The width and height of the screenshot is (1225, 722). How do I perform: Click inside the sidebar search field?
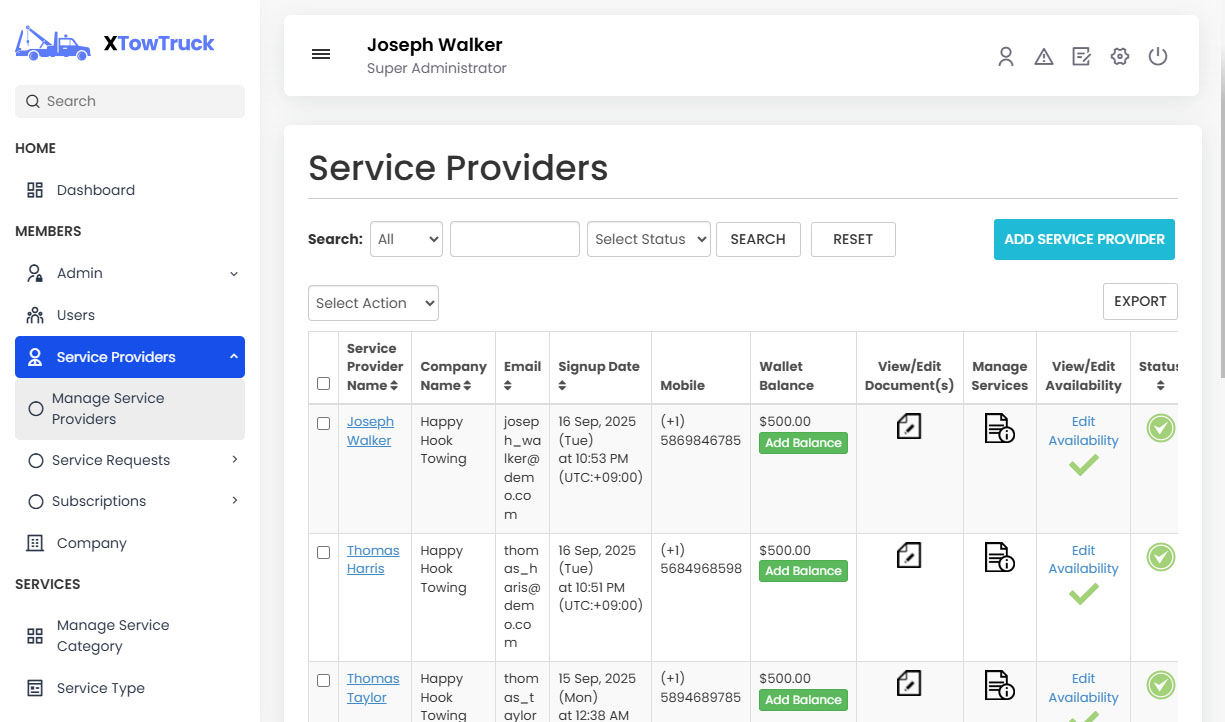tap(129, 101)
